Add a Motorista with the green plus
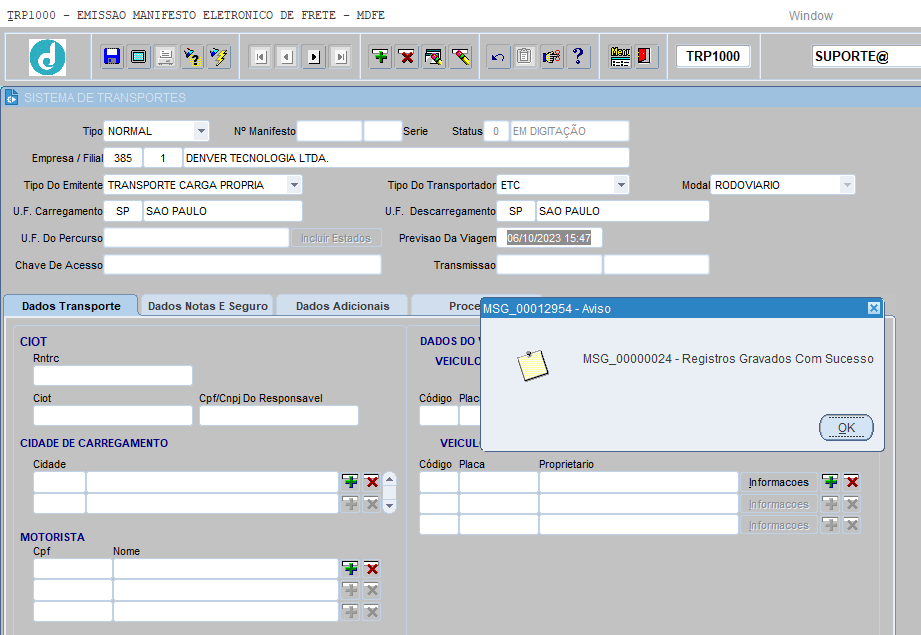 350,569
